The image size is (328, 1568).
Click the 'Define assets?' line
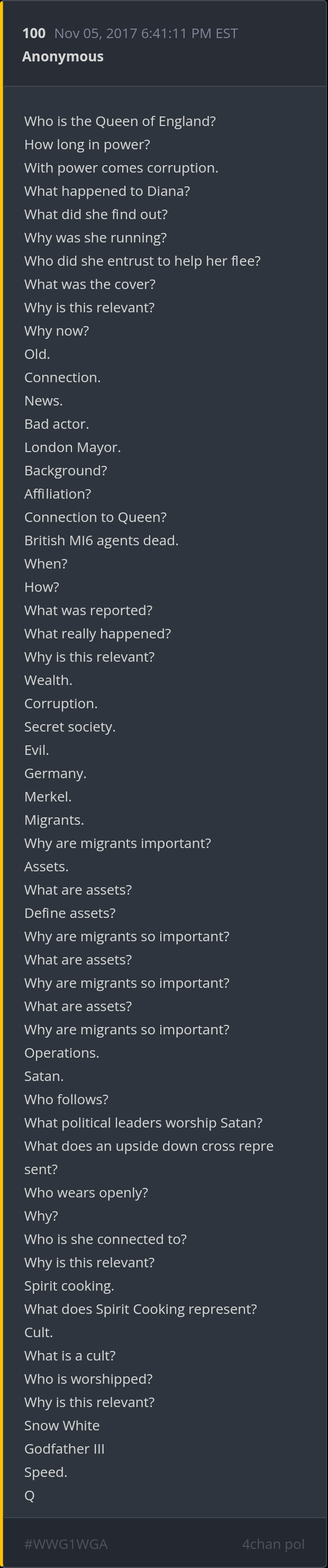pos(70,913)
